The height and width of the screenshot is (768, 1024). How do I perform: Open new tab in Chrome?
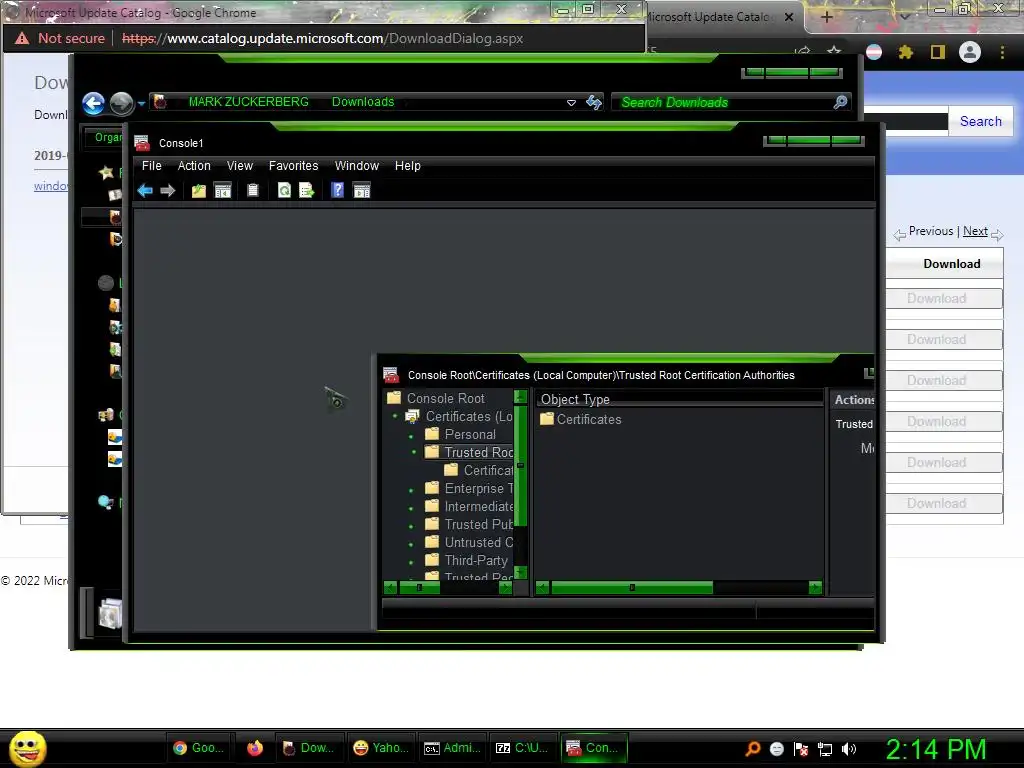(826, 17)
